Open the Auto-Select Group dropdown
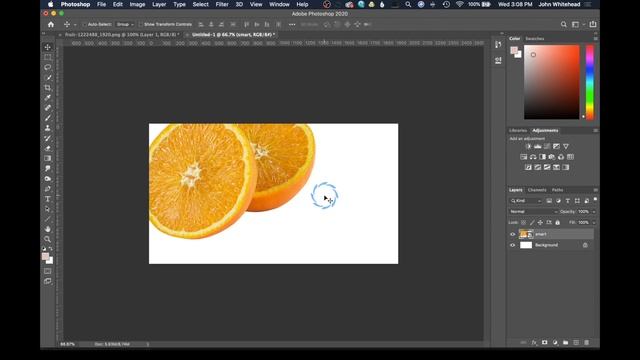This screenshot has height=360, width=640. point(125,24)
